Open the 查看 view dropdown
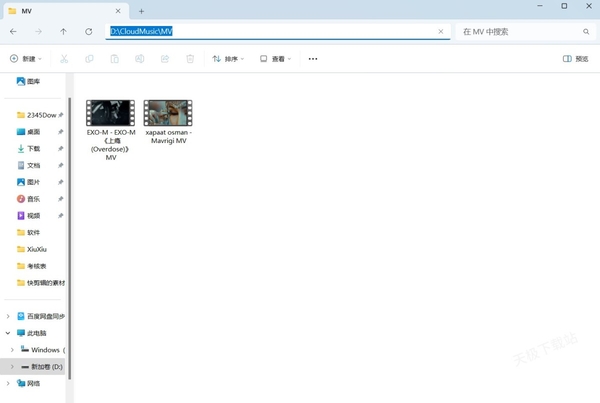The image size is (600, 403). coord(276,59)
